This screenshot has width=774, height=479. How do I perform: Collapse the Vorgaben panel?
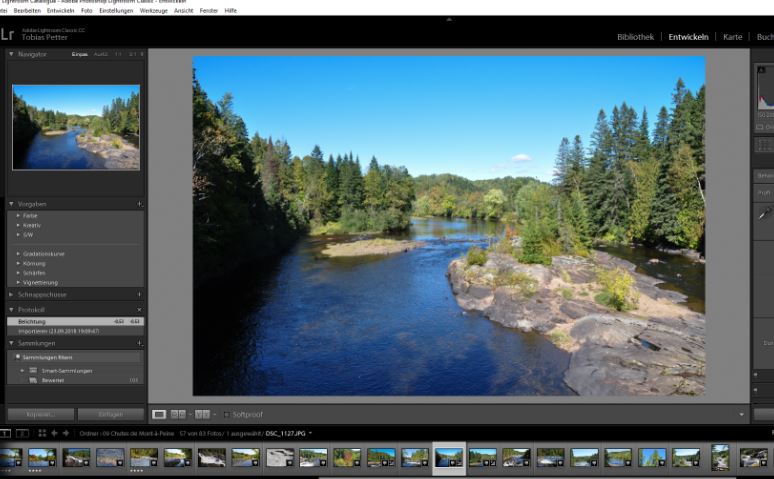[11, 204]
